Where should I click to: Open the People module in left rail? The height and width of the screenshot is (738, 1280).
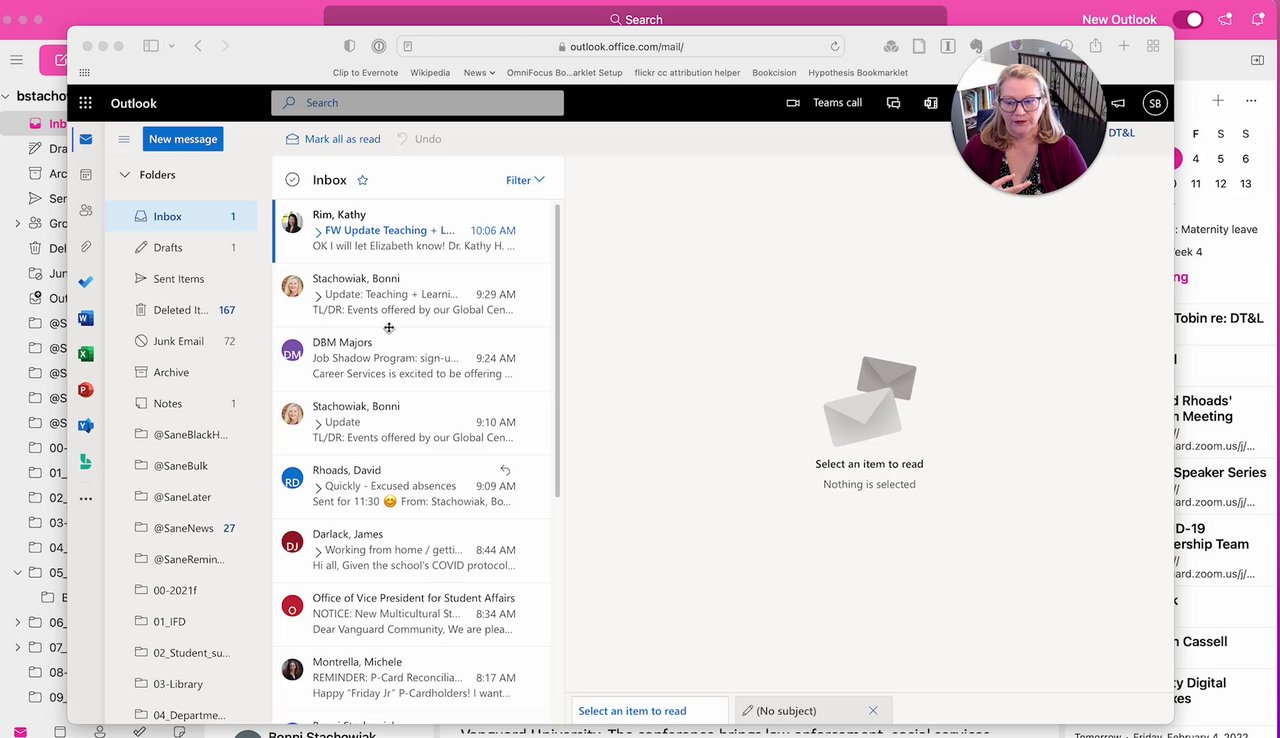click(86, 210)
